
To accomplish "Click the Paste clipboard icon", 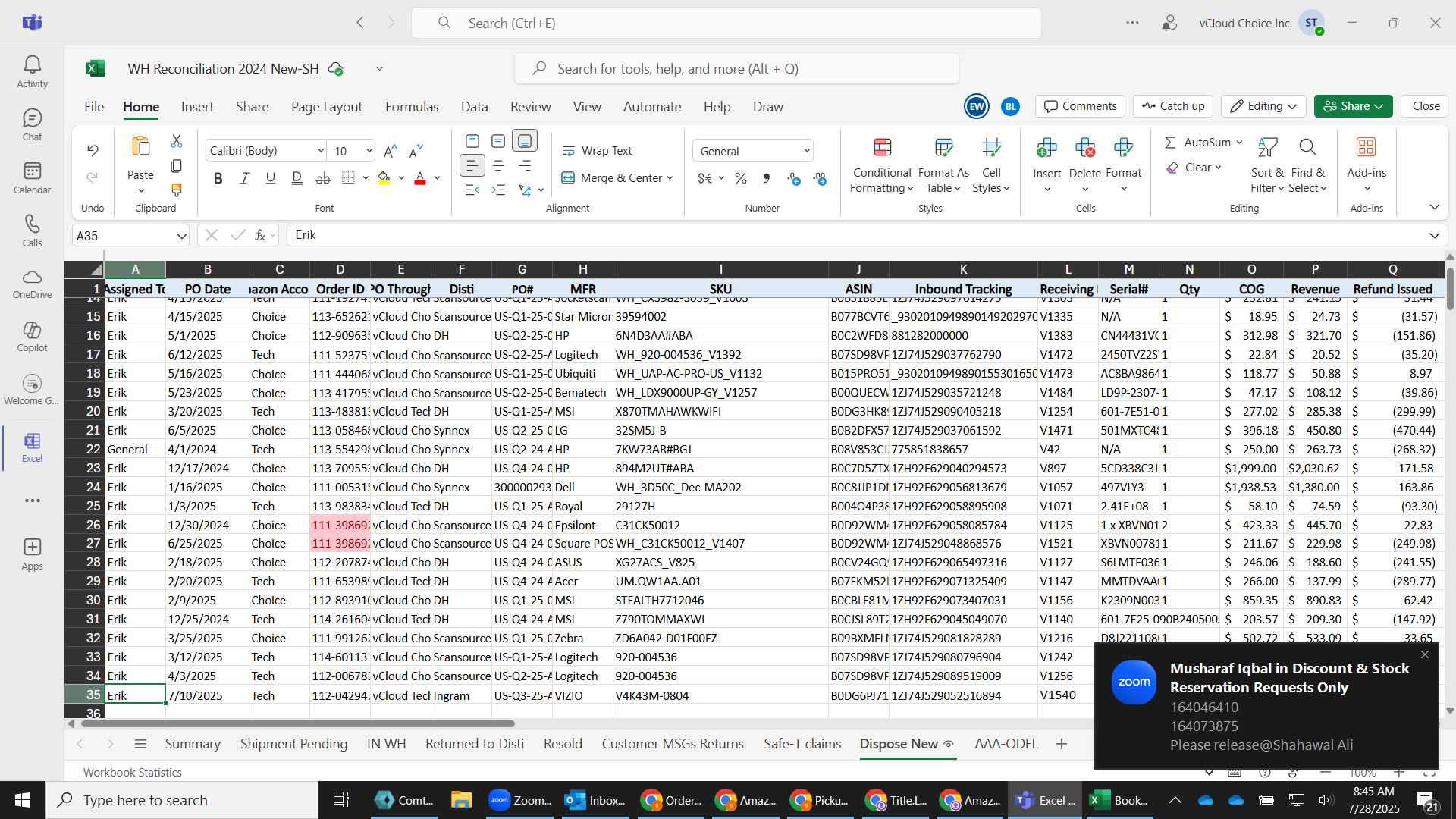I will (x=140, y=146).
